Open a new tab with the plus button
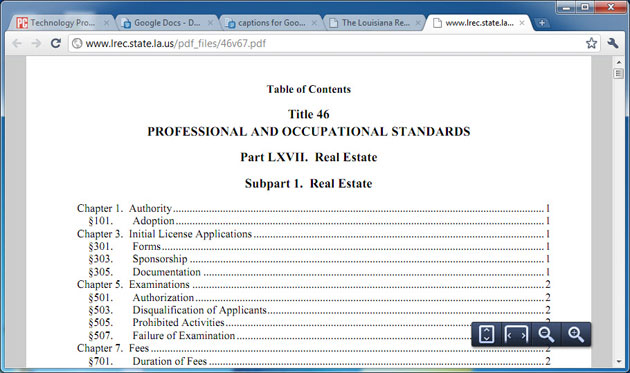Image resolution: width=630 pixels, height=373 pixels. (542, 23)
